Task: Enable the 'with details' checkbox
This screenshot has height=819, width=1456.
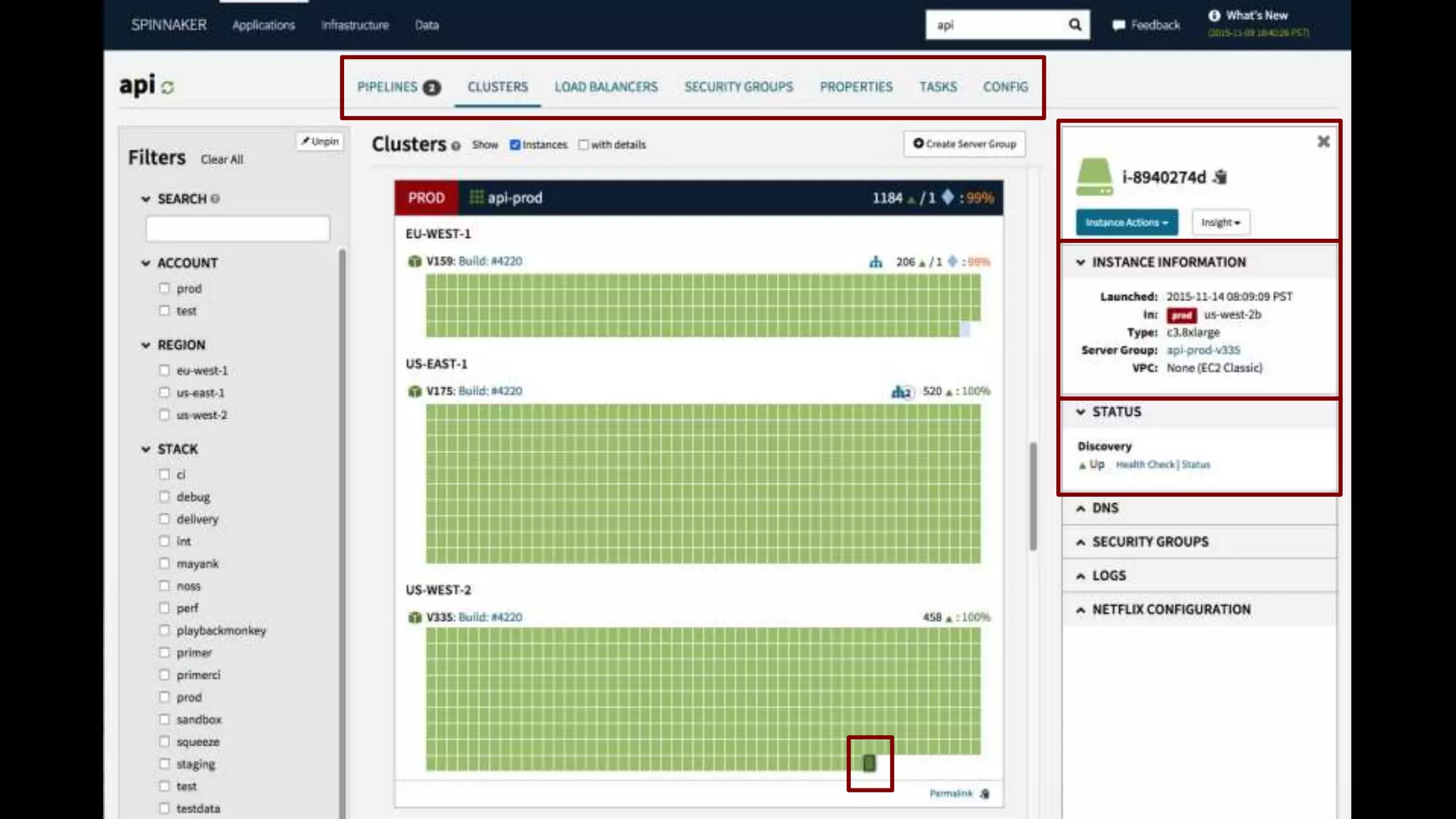Action: click(x=583, y=145)
